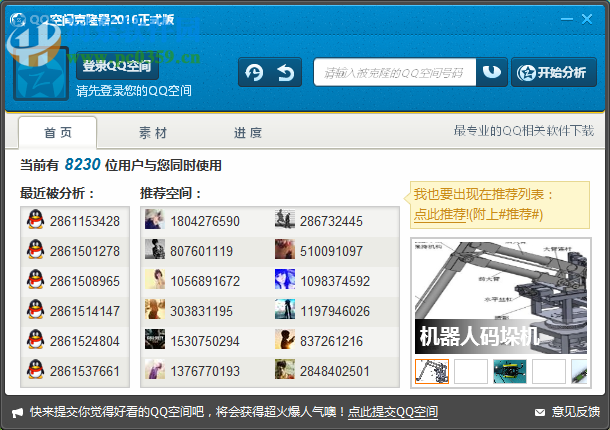Viewport: 610px width, 430px height.
Task: Click the 登录QQ空间 login button
Action: click(117, 66)
